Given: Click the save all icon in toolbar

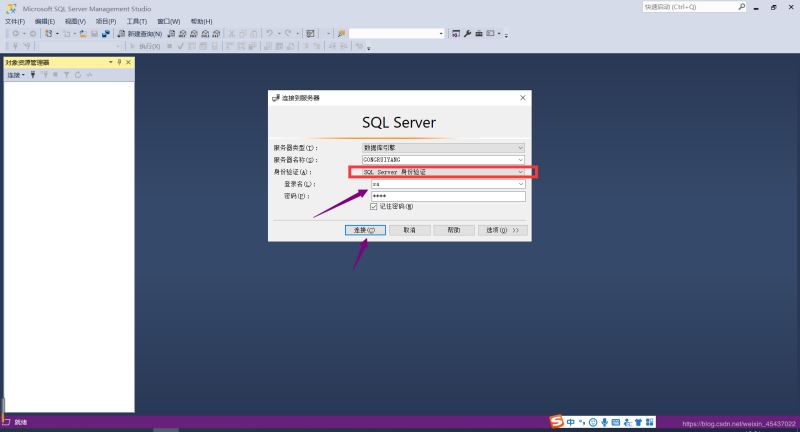Looking at the screenshot, I should point(106,34).
